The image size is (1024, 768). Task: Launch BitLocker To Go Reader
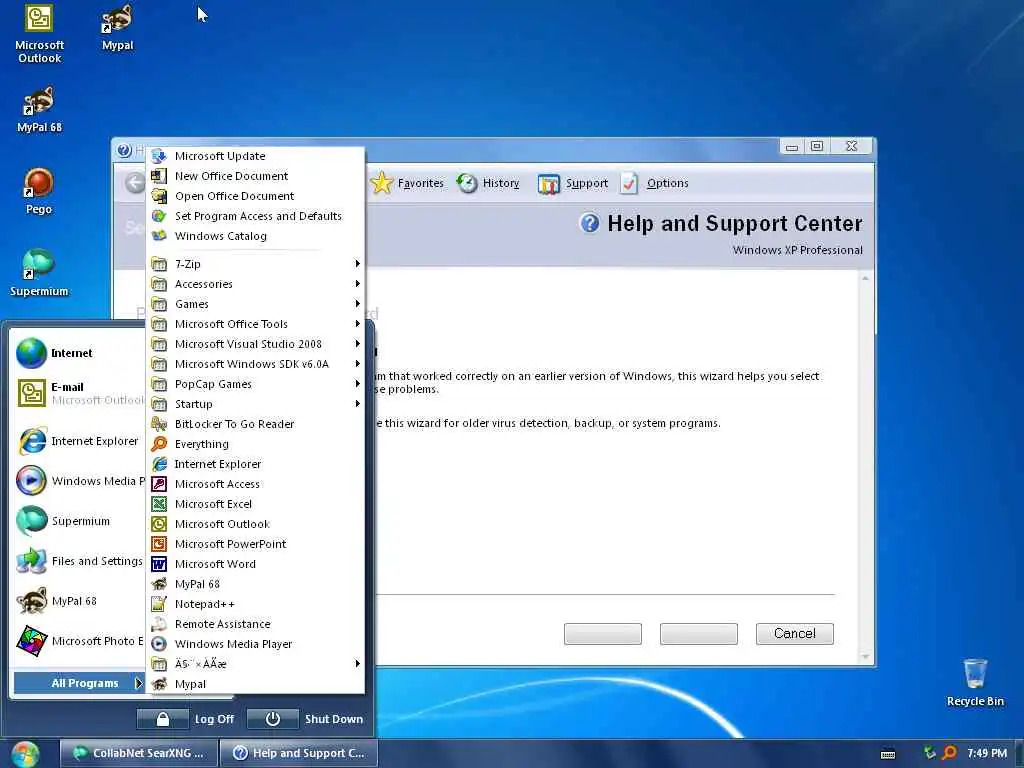click(255, 424)
